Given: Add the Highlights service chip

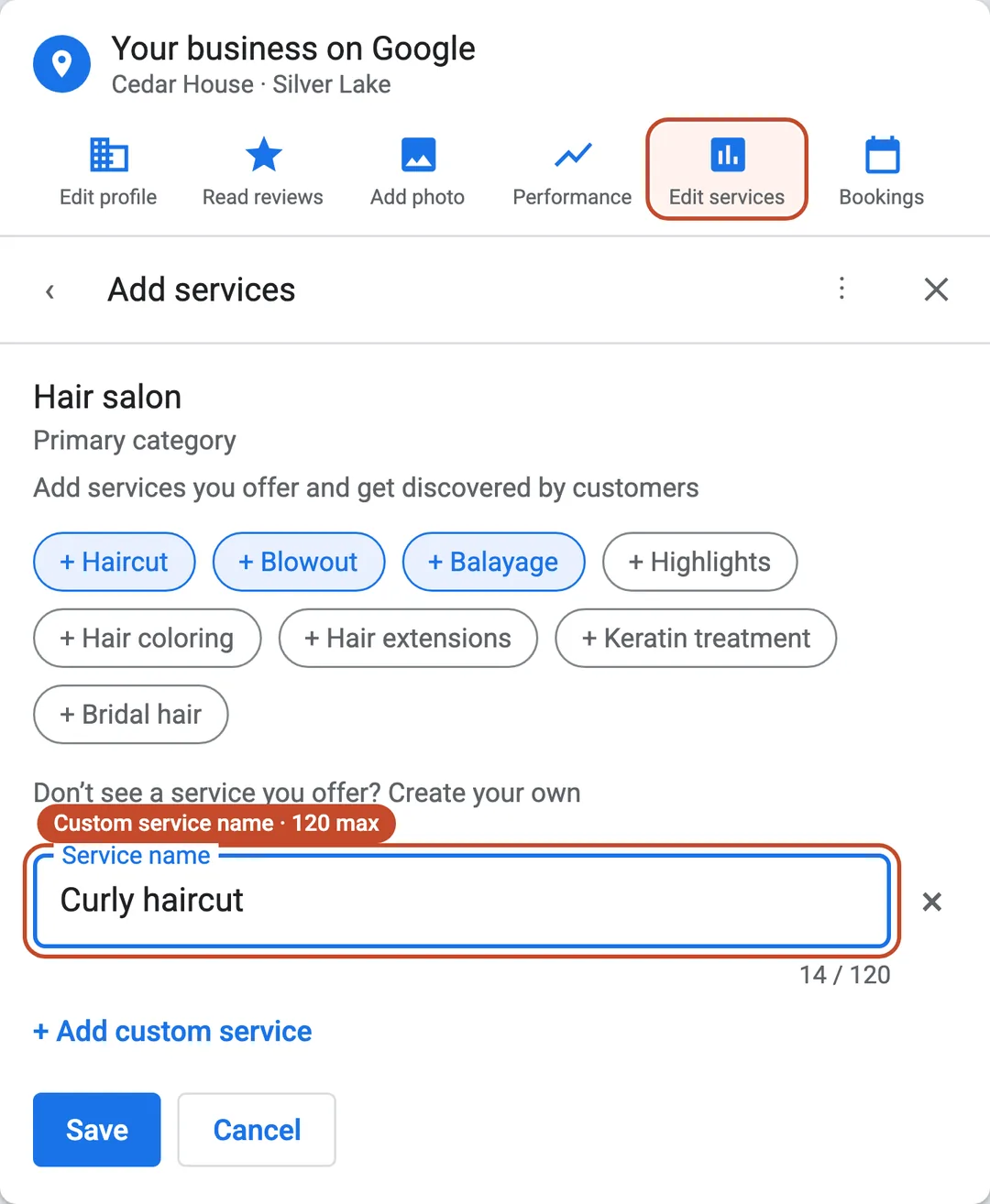Looking at the screenshot, I should [700, 562].
